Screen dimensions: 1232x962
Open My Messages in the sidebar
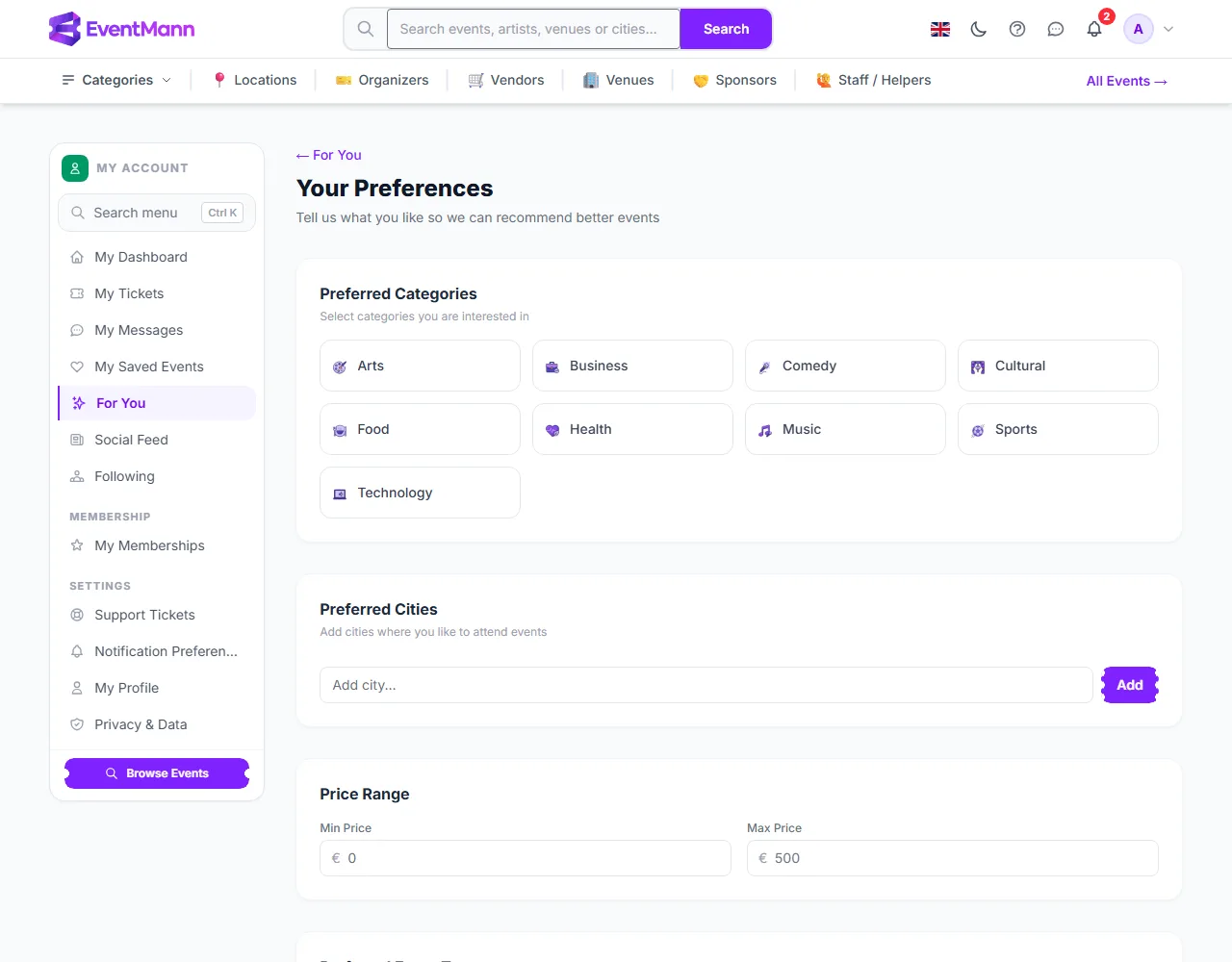[x=157, y=330]
